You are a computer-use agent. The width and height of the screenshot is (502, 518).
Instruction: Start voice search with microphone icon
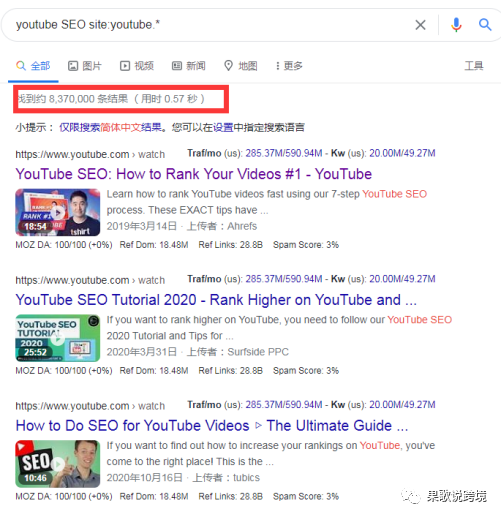[456, 25]
